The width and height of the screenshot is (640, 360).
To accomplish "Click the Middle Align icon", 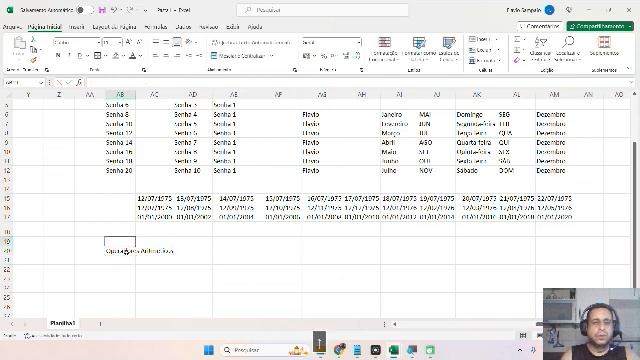I will tap(166, 42).
